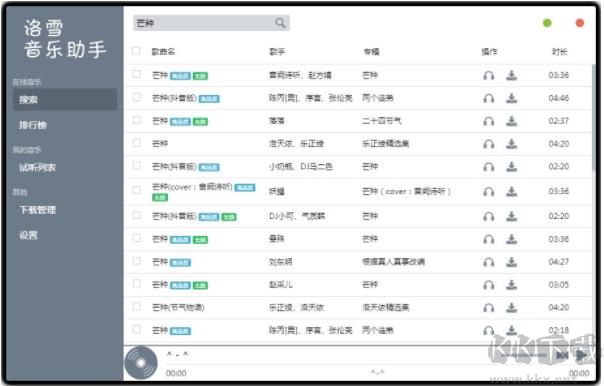The image size is (604, 386).
Task: Click the 歌手 column header
Action: click(x=277, y=52)
